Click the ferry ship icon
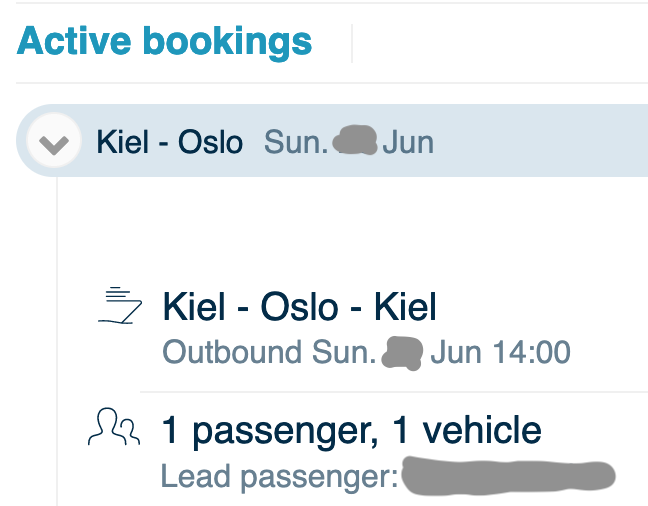 click(x=120, y=305)
